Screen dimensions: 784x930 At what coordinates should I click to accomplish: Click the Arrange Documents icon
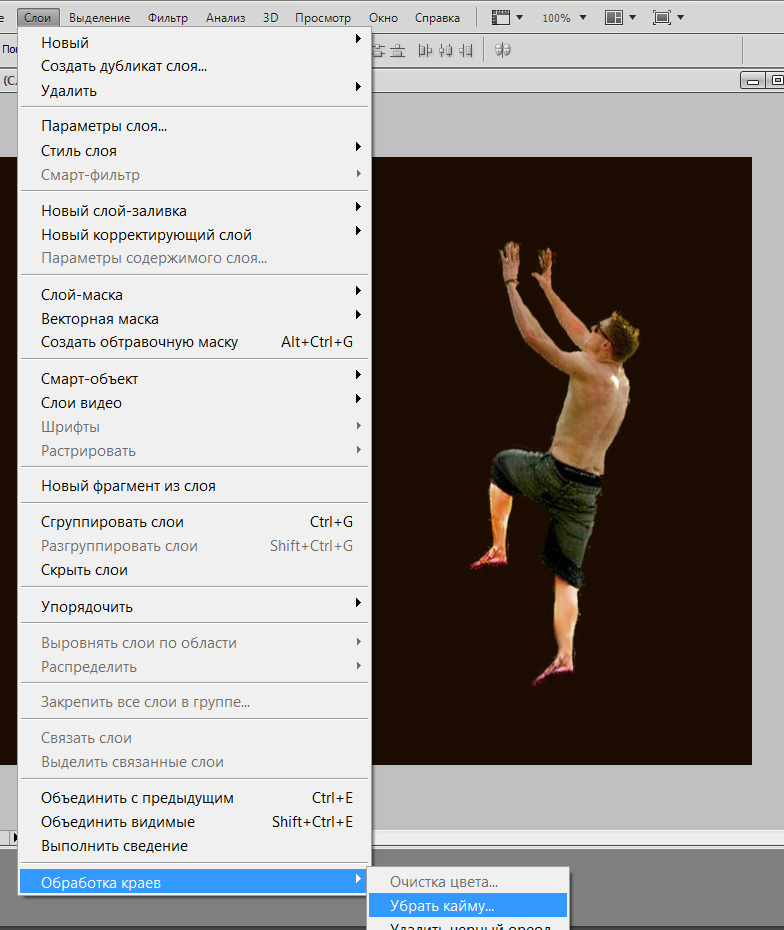pyautogui.click(x=614, y=18)
